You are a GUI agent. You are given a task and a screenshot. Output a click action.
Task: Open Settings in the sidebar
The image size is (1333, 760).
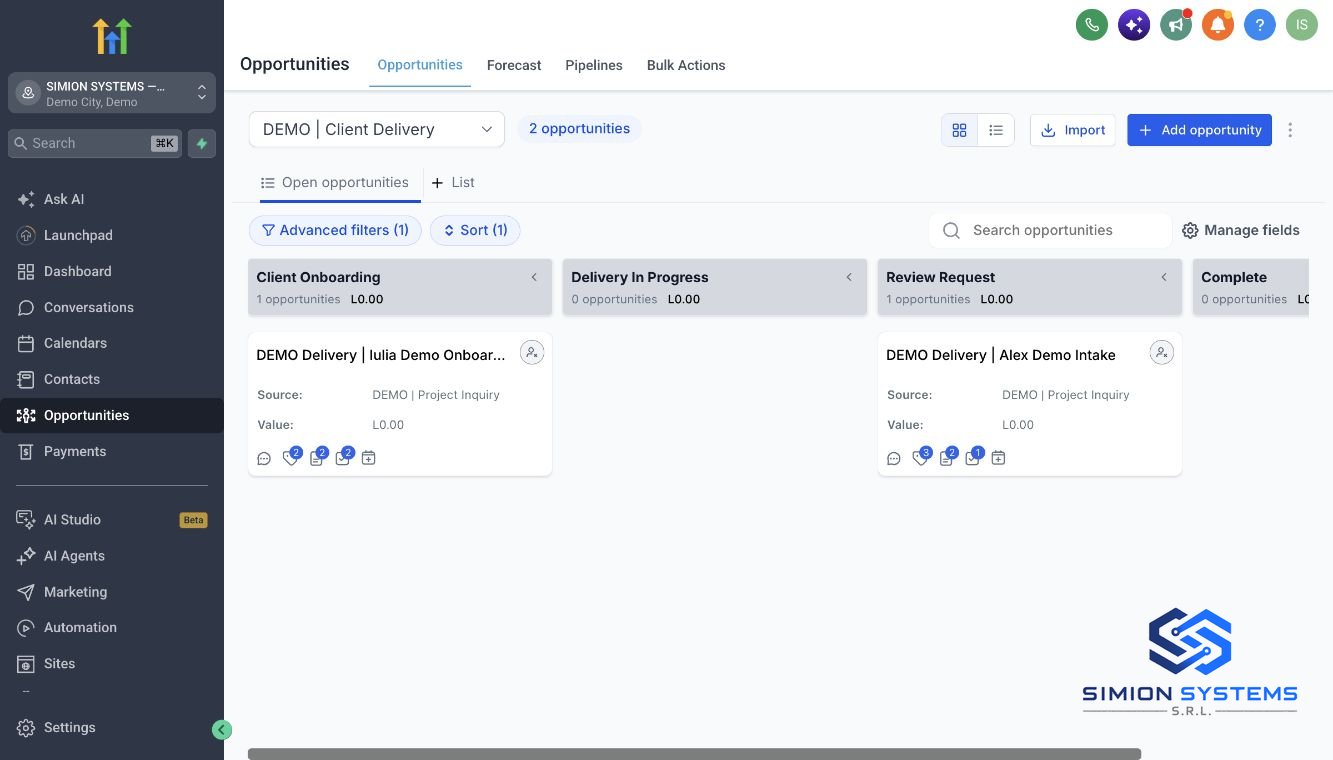pyautogui.click(x=112, y=727)
